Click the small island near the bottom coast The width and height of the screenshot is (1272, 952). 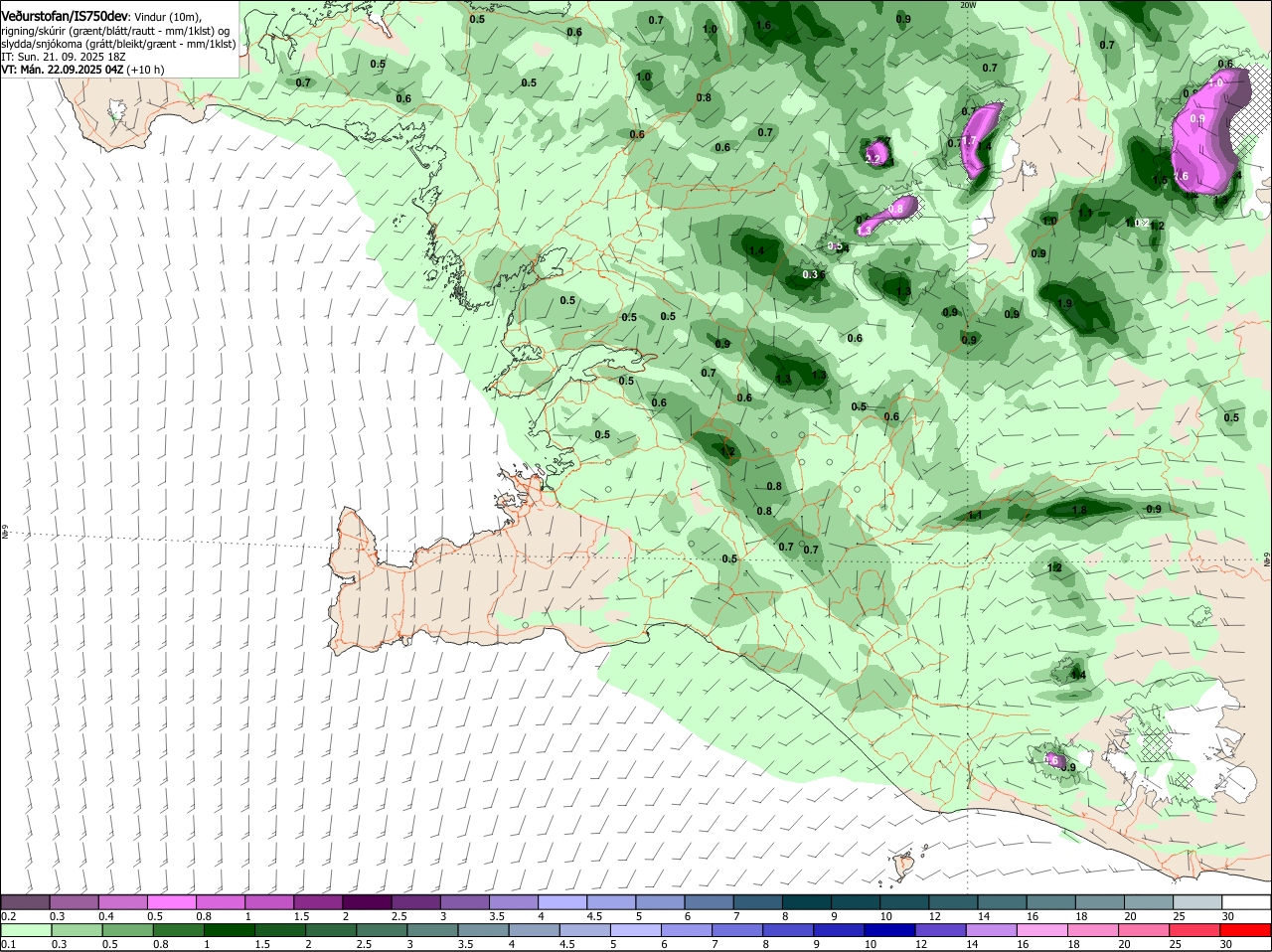pos(905,865)
